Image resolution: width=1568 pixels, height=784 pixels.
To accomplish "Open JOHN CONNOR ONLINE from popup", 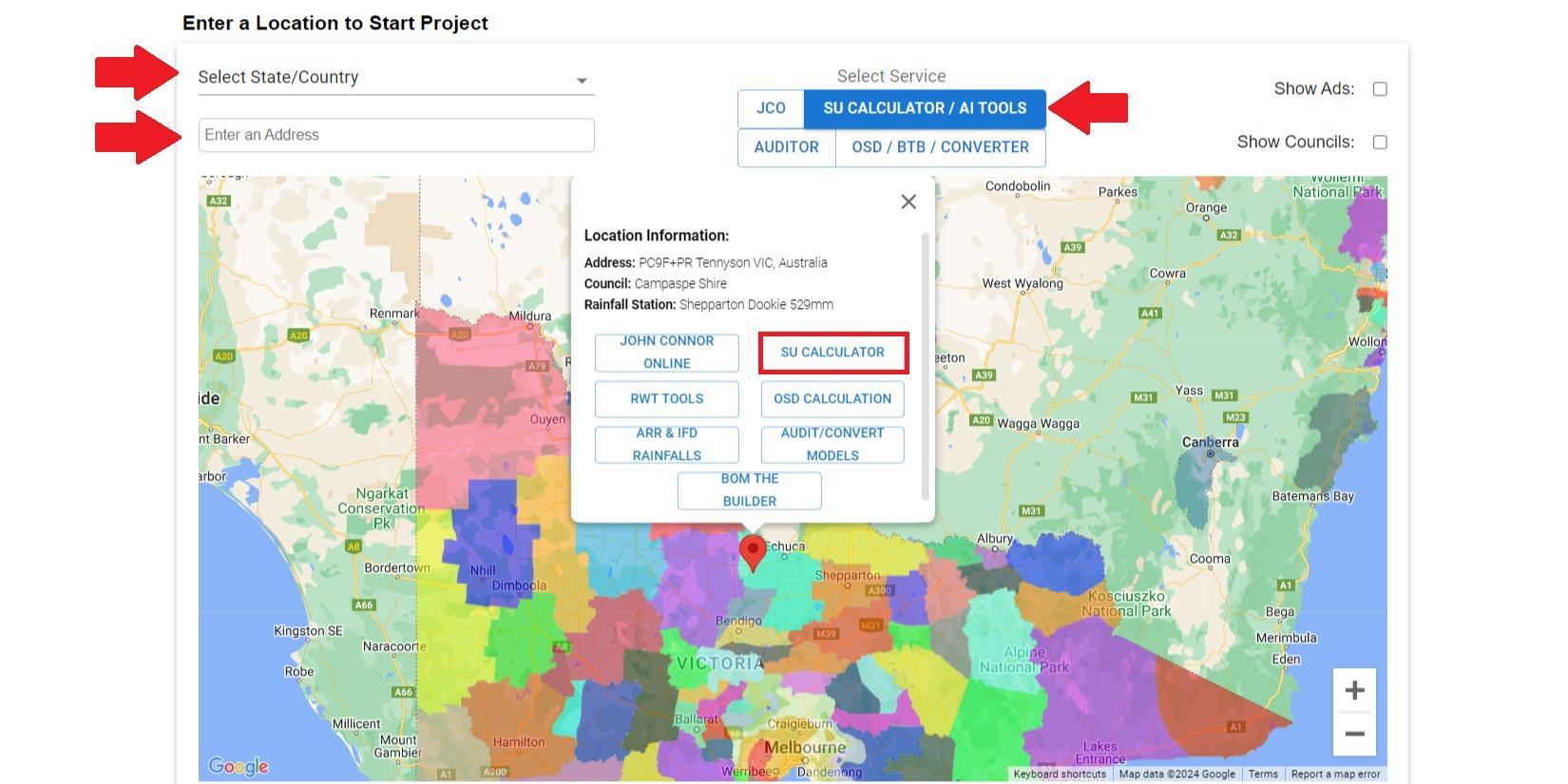I will coord(666,353).
